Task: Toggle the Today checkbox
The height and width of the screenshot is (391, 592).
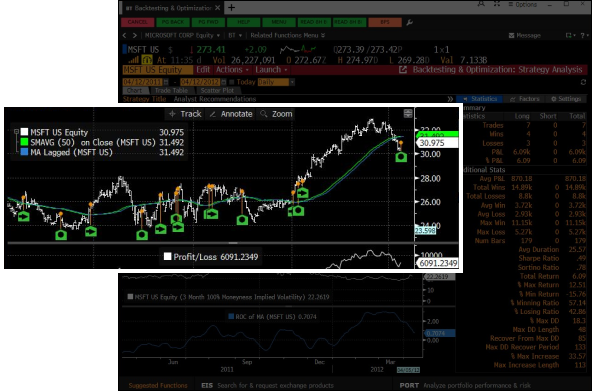Action: (x=231, y=82)
